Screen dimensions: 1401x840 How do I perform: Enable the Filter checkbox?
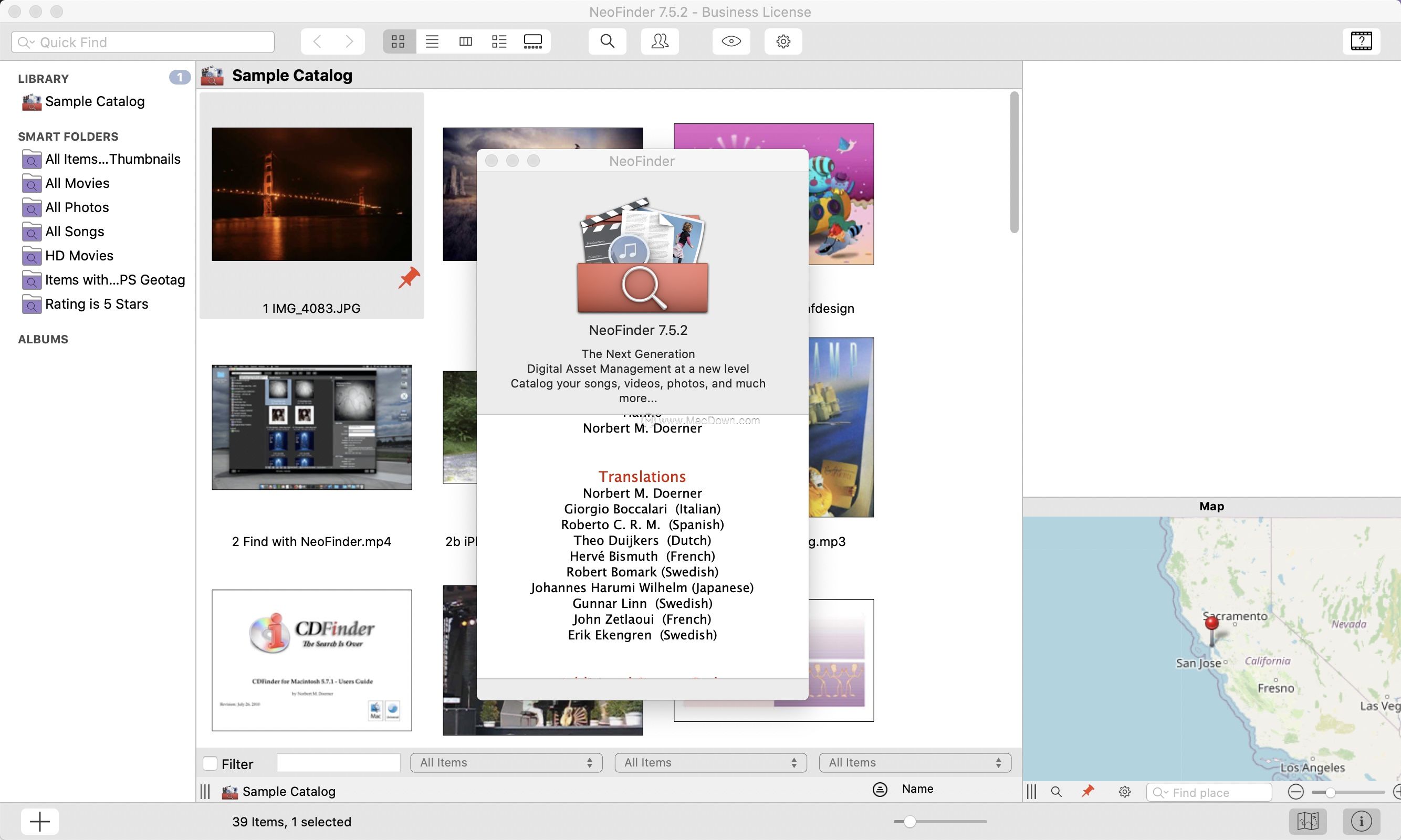[210, 763]
